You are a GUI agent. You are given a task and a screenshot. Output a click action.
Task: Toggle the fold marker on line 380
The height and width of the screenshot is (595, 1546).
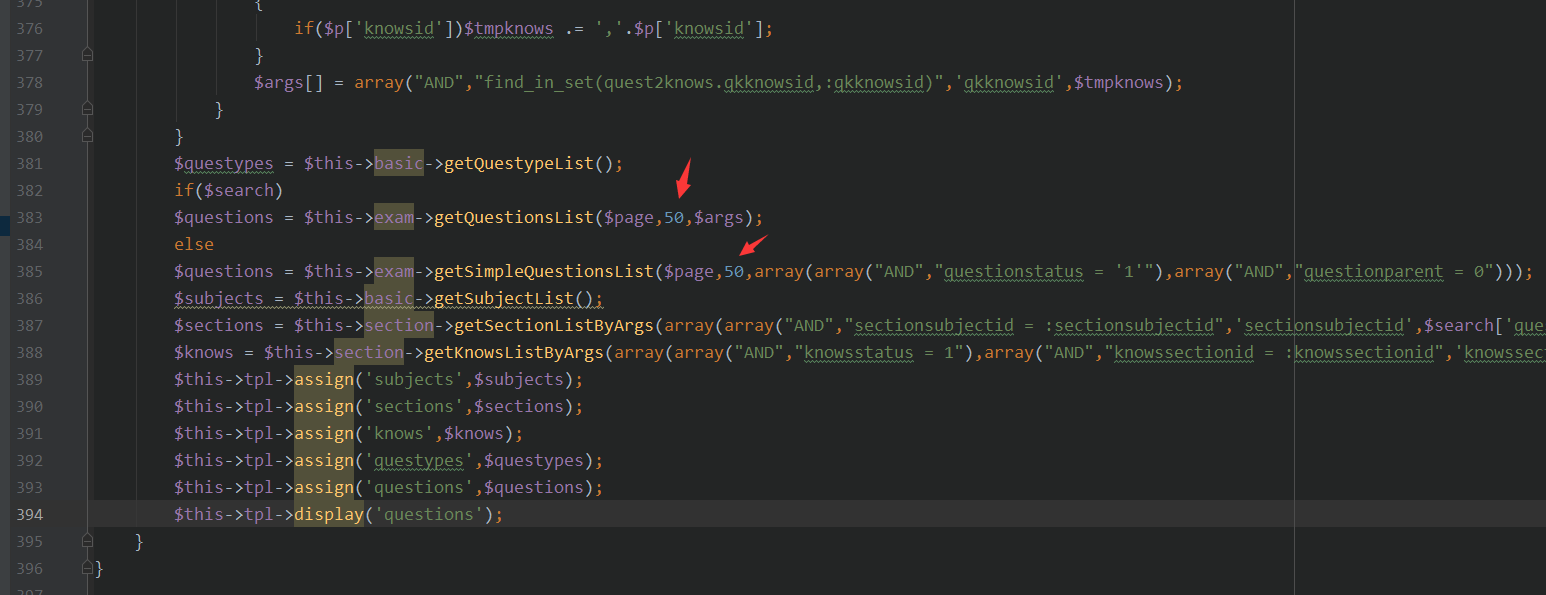coord(88,136)
